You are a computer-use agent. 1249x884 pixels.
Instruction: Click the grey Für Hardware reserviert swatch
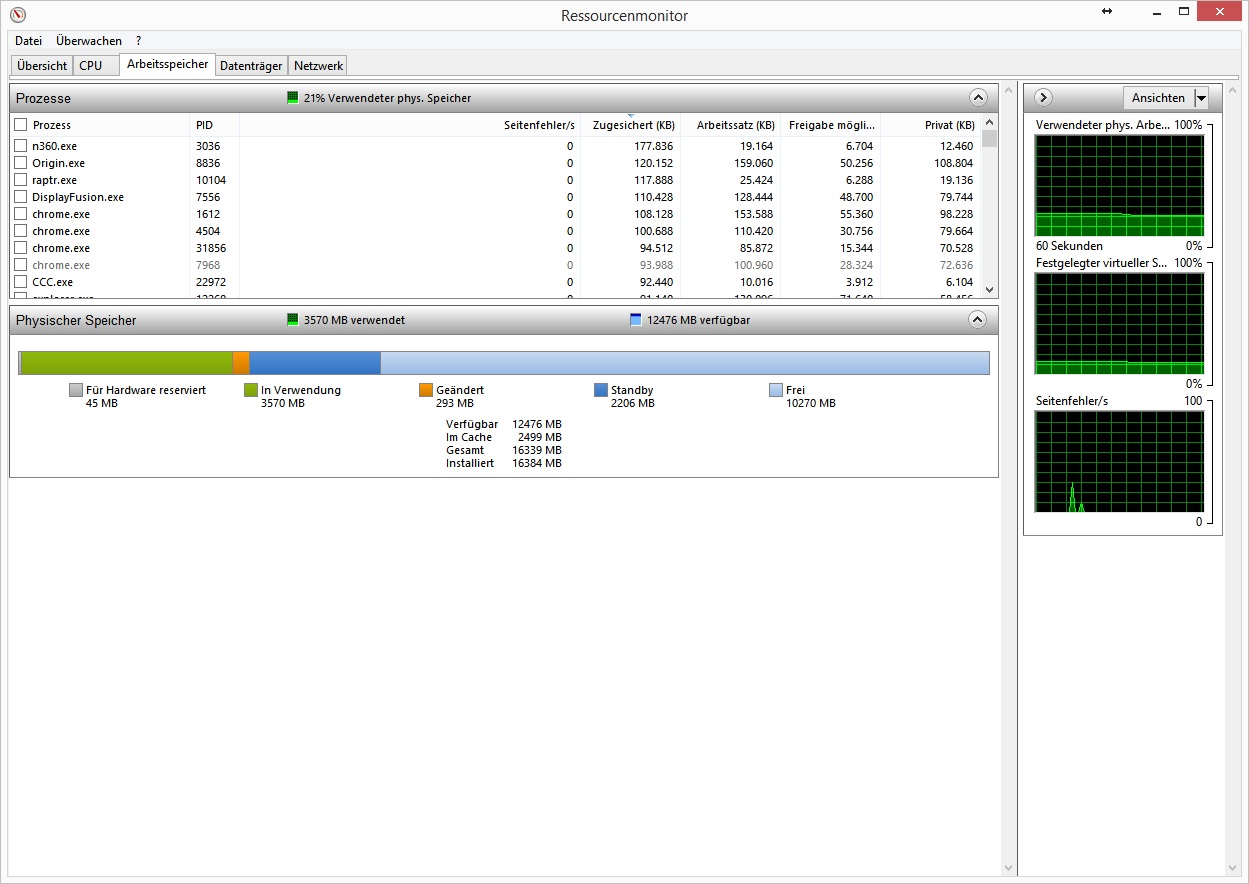[x=76, y=390]
